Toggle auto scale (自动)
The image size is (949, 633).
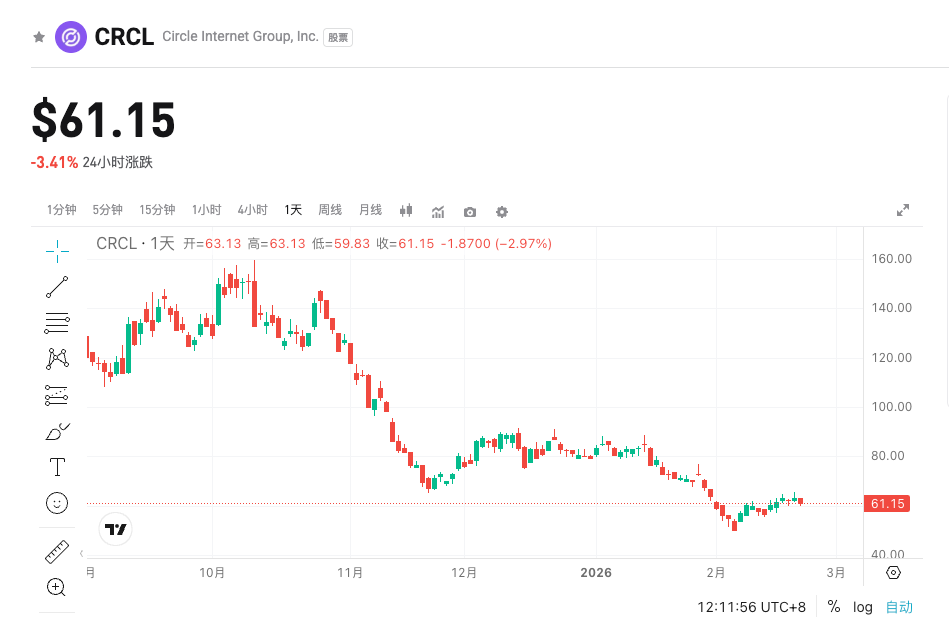pos(899,607)
